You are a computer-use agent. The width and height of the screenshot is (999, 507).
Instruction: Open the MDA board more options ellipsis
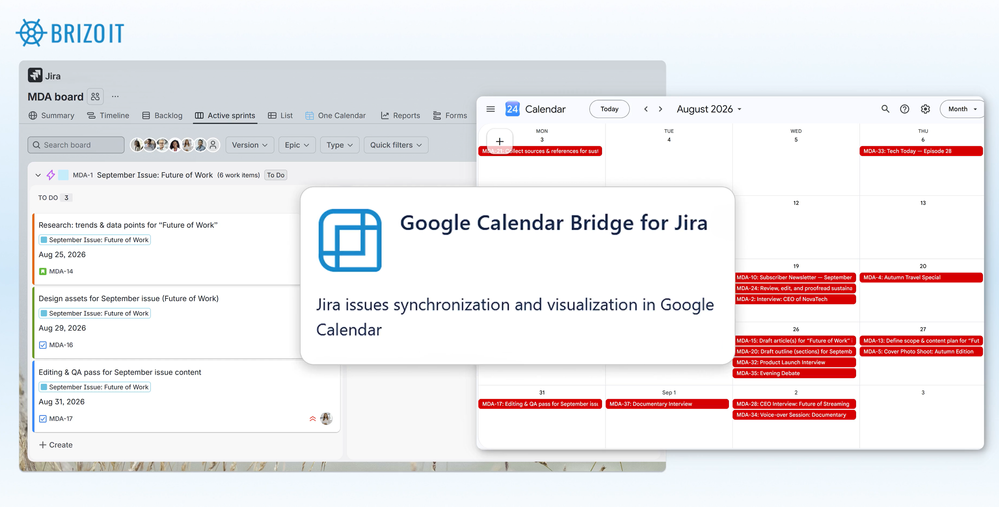pos(115,97)
